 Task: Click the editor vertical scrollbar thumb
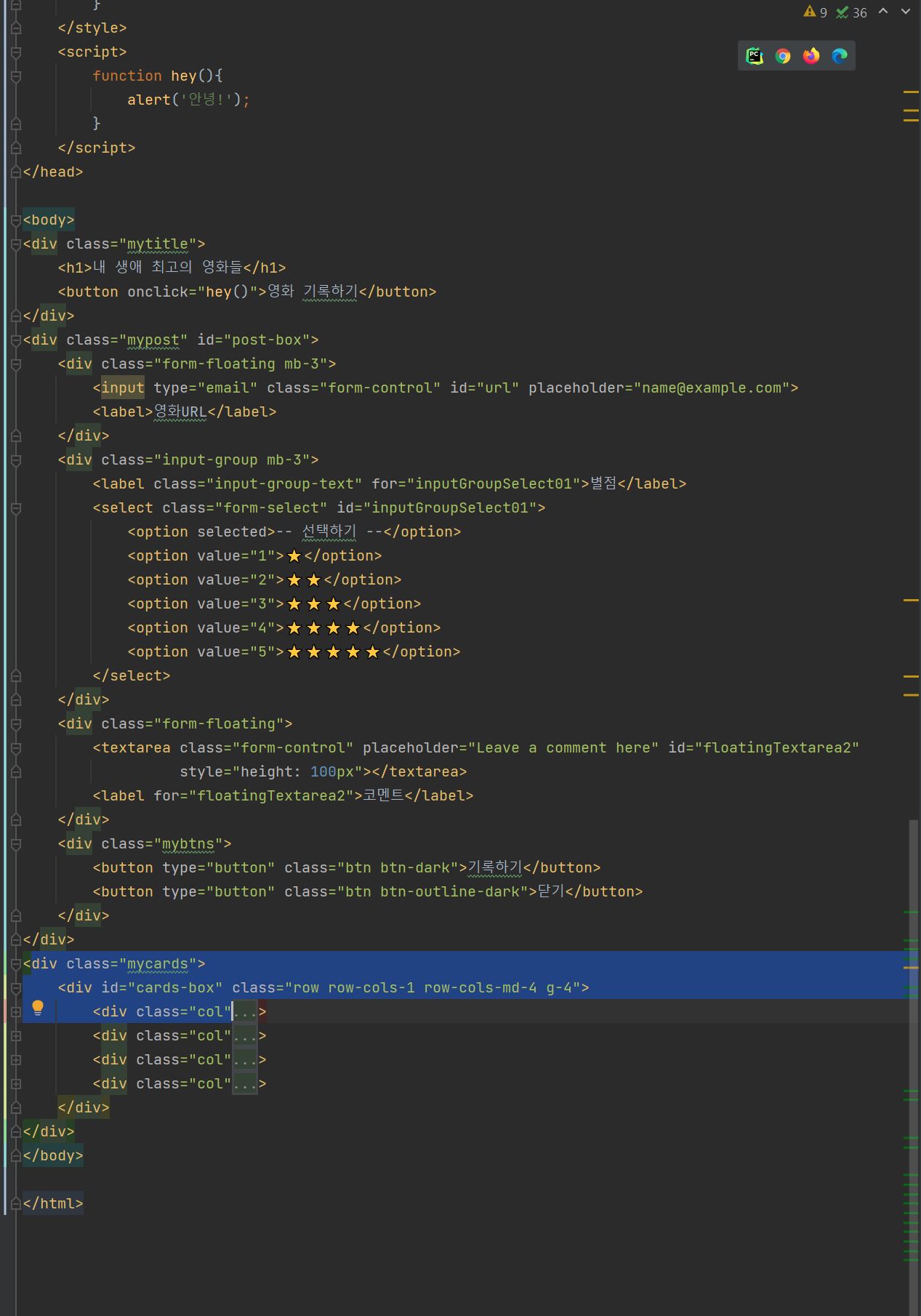[x=913, y=1067]
